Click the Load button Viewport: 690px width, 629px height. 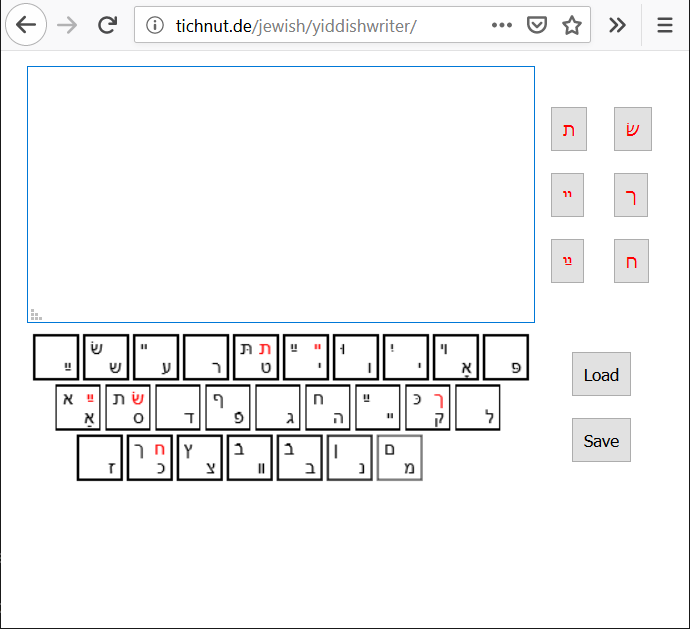601,374
